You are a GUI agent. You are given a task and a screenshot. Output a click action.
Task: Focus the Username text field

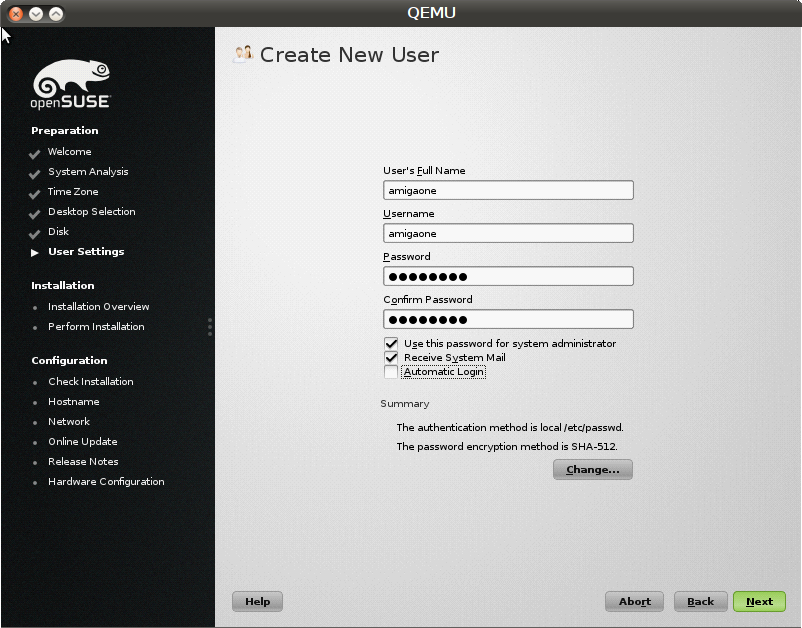(x=508, y=233)
